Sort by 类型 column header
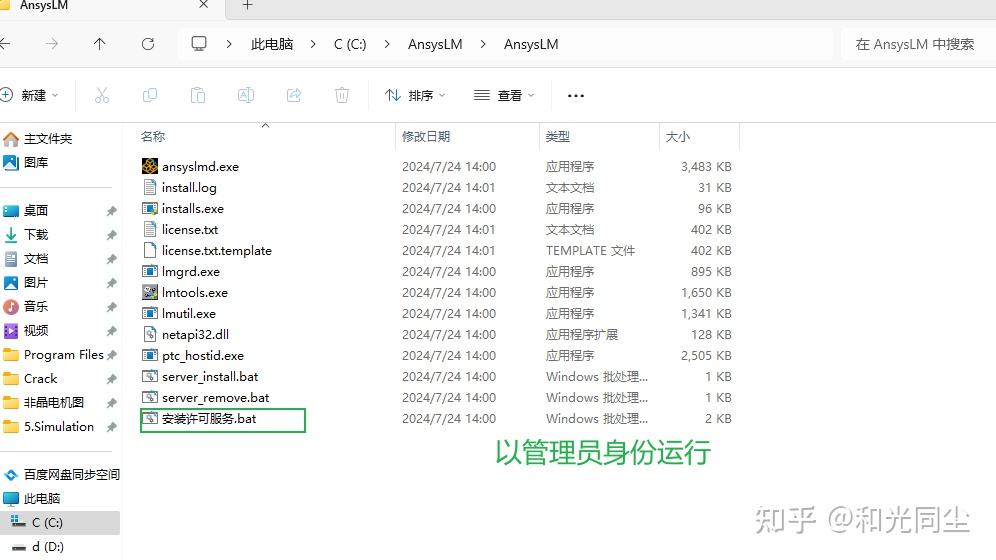 558,137
